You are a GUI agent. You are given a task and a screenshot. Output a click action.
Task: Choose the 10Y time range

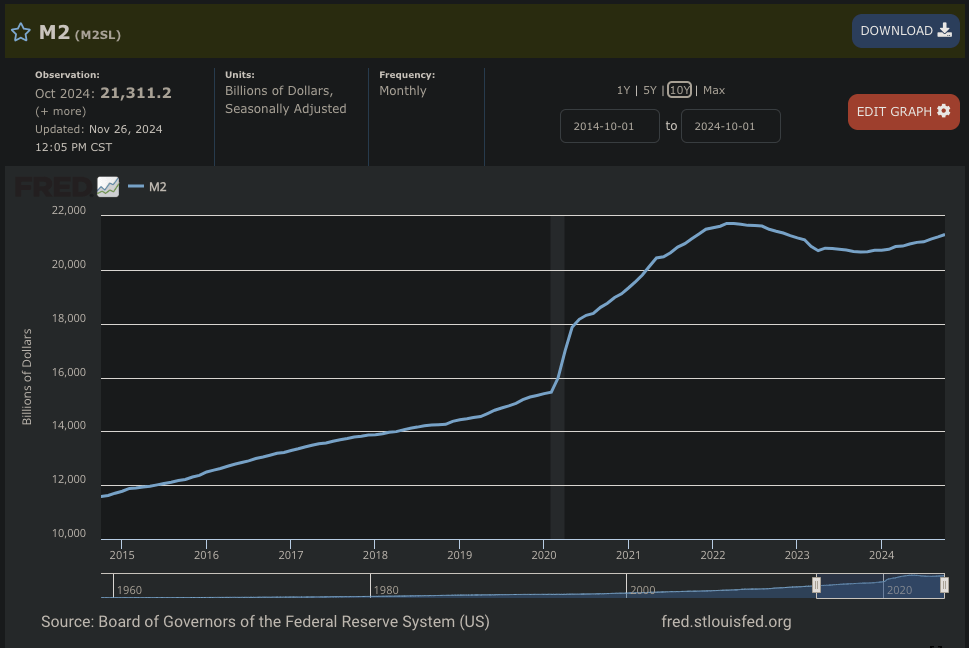click(x=679, y=90)
